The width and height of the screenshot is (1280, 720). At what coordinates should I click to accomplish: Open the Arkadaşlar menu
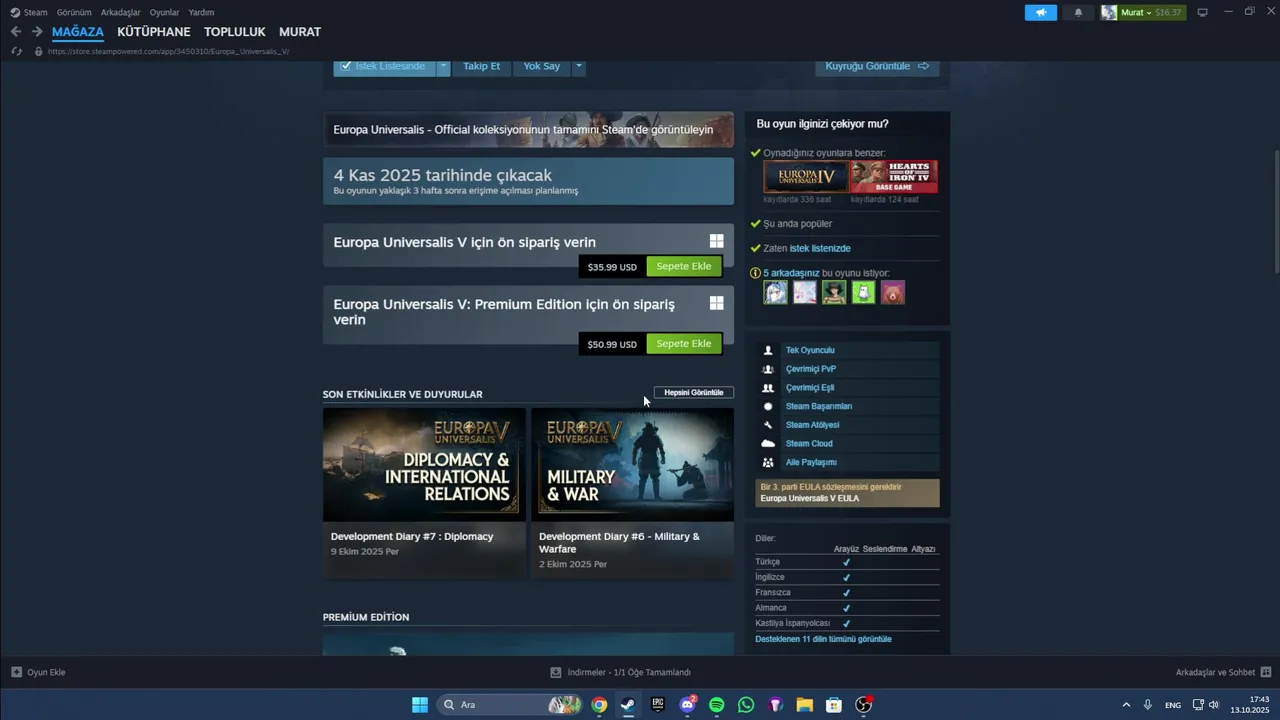click(x=120, y=12)
